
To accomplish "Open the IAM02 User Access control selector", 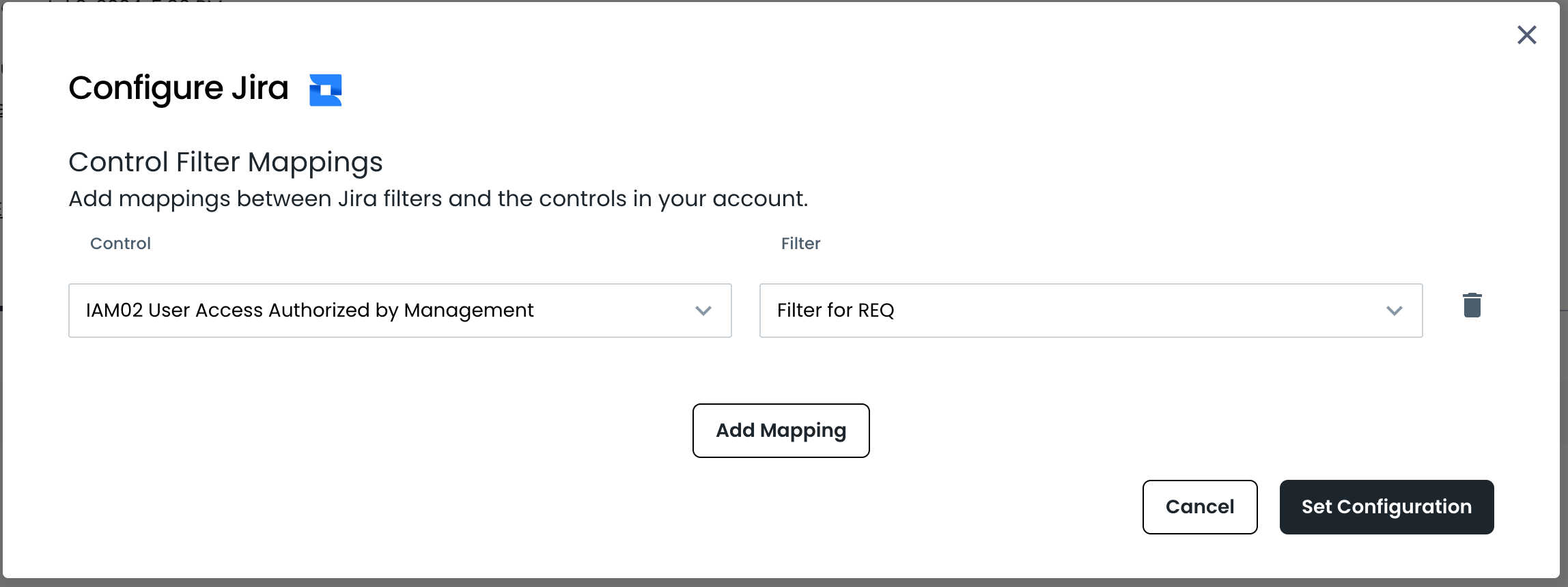I will 400,311.
